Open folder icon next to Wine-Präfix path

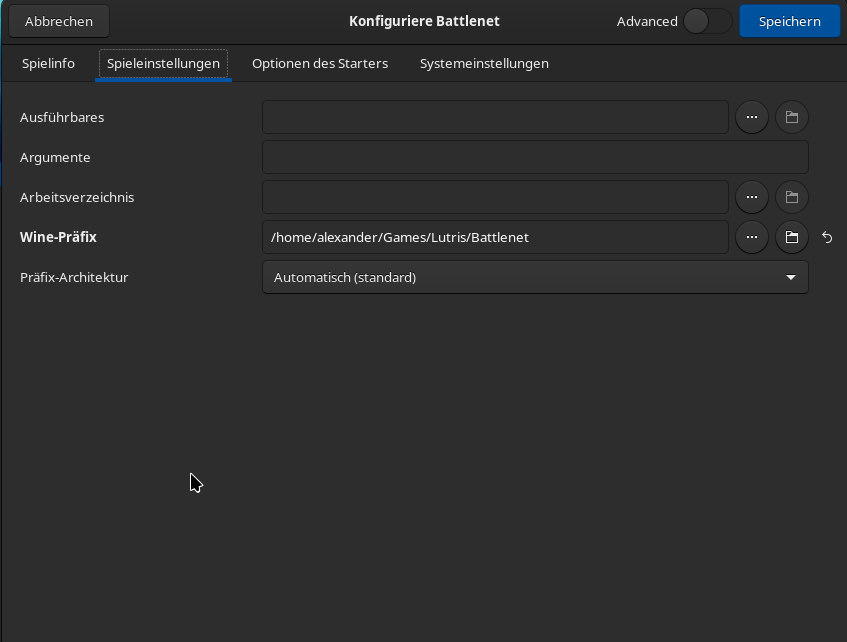tap(791, 237)
